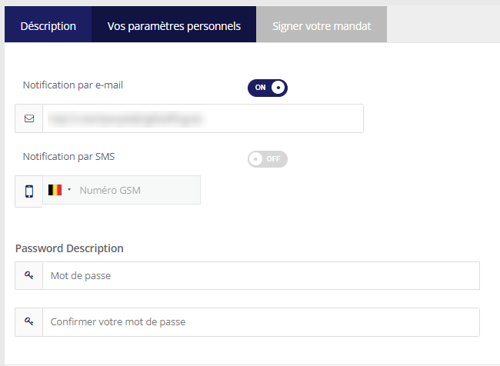Click the ON text in email toggle
This screenshot has width=500, height=366.
(260, 88)
